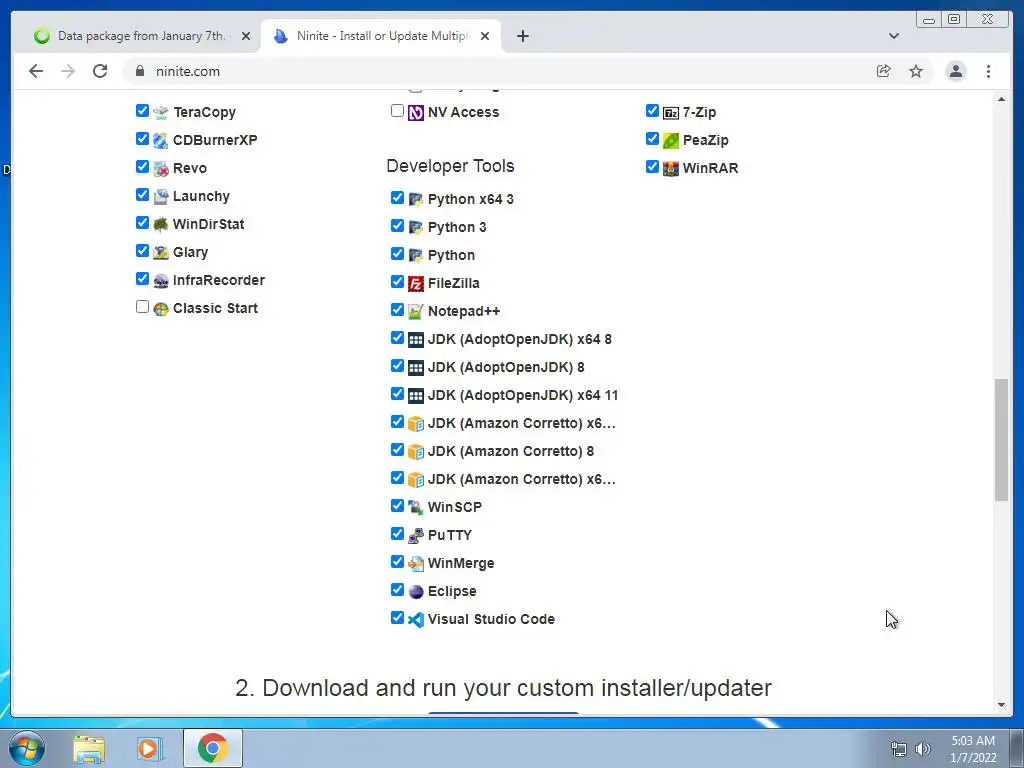Open Chrome's three-dot menu
The image size is (1024, 768).
click(x=989, y=71)
